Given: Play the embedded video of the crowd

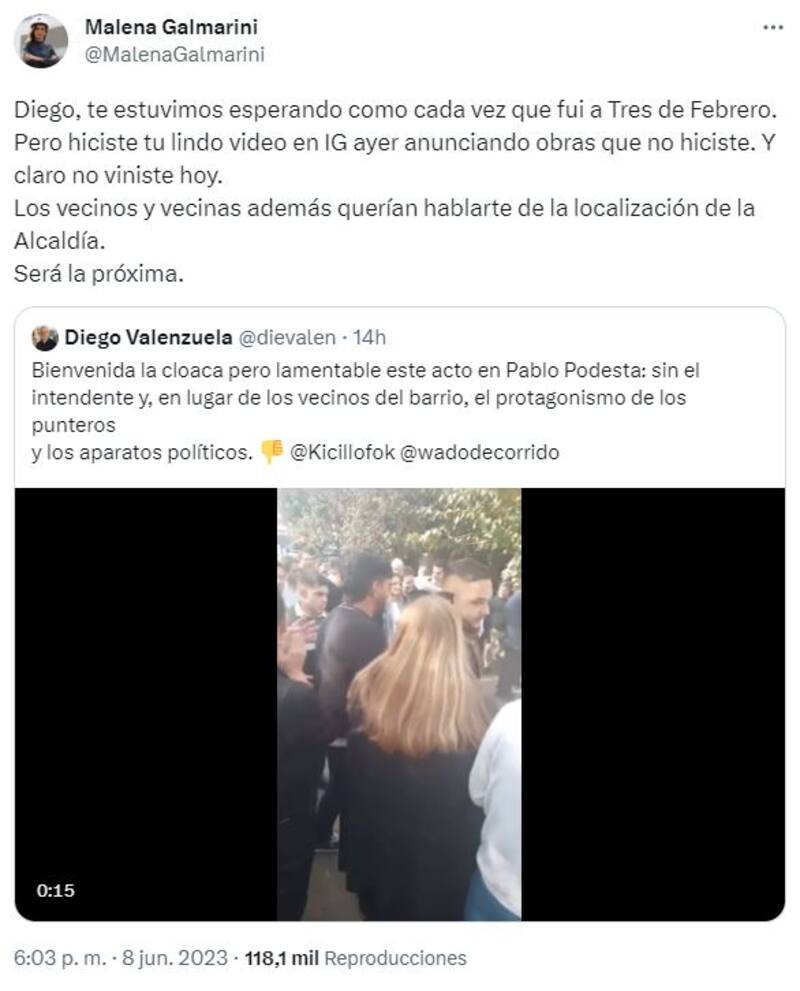Looking at the screenshot, I should pos(399,704).
